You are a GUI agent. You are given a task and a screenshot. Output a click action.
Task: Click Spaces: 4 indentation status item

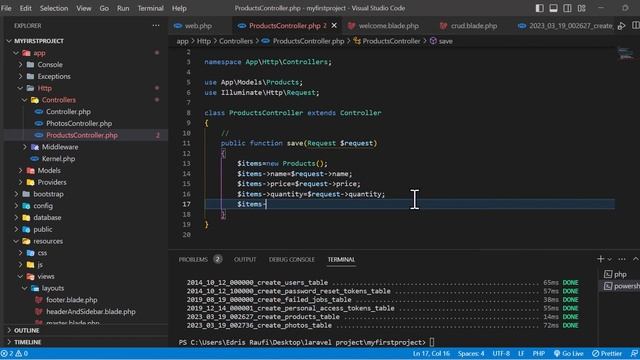click(471, 354)
